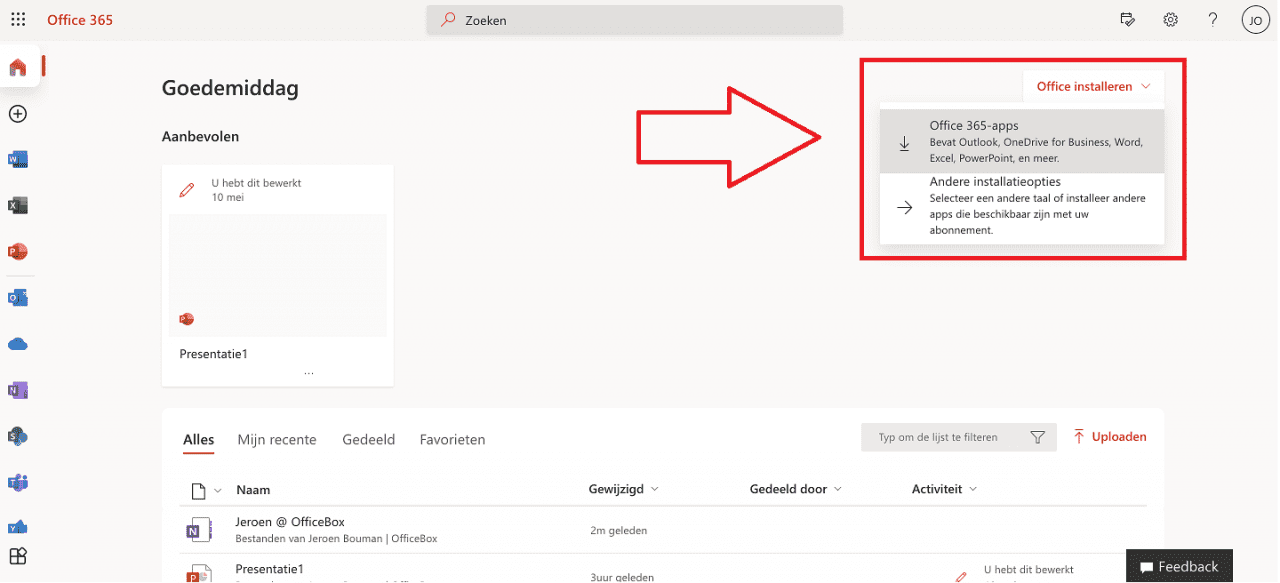Open the app launcher waffle icon
This screenshot has width=1280, height=583.
18,20
